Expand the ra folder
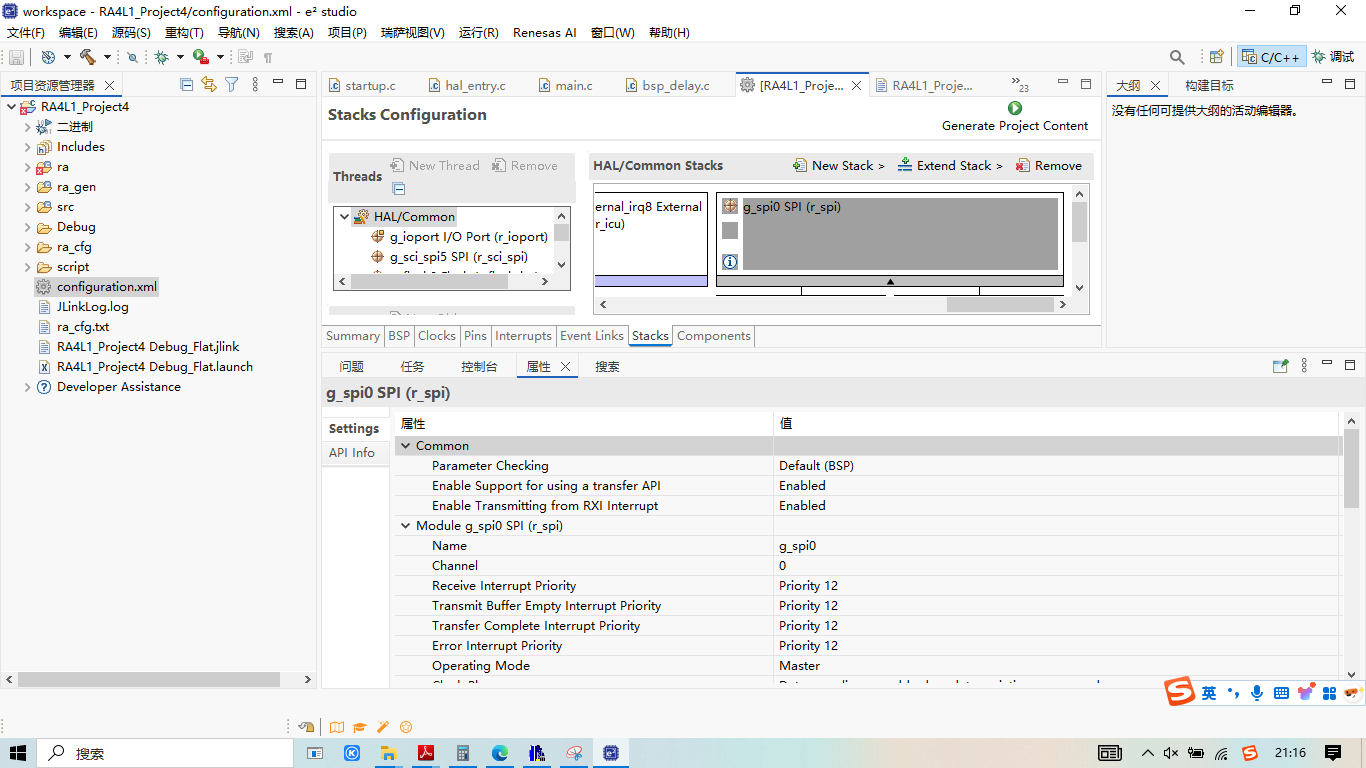The image size is (1366, 768). [x=28, y=167]
